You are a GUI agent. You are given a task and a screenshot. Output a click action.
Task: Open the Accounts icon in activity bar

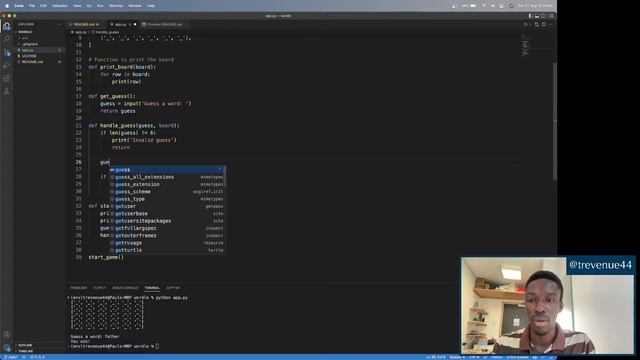(7, 335)
